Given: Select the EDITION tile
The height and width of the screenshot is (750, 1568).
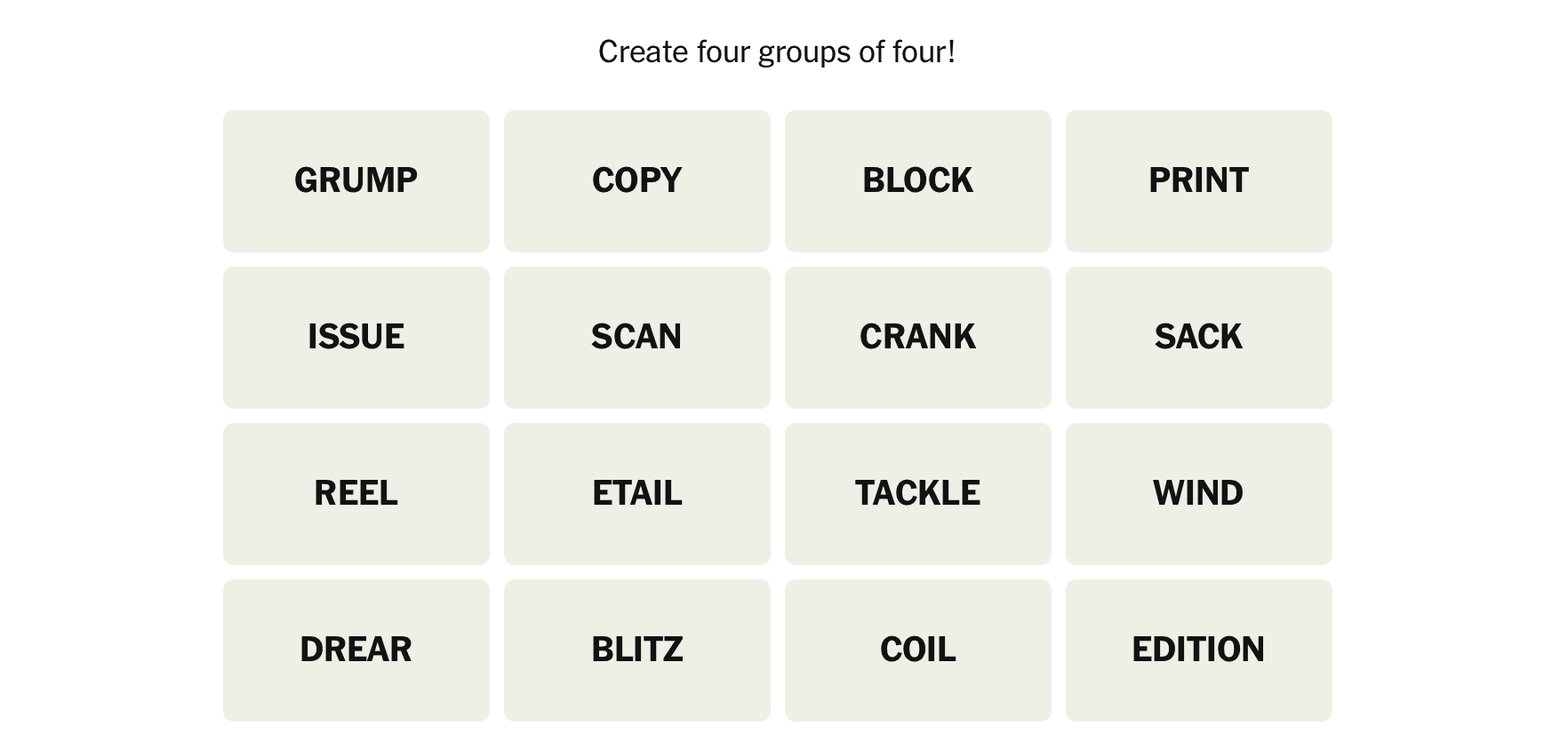Looking at the screenshot, I should pyautogui.click(x=1198, y=650).
